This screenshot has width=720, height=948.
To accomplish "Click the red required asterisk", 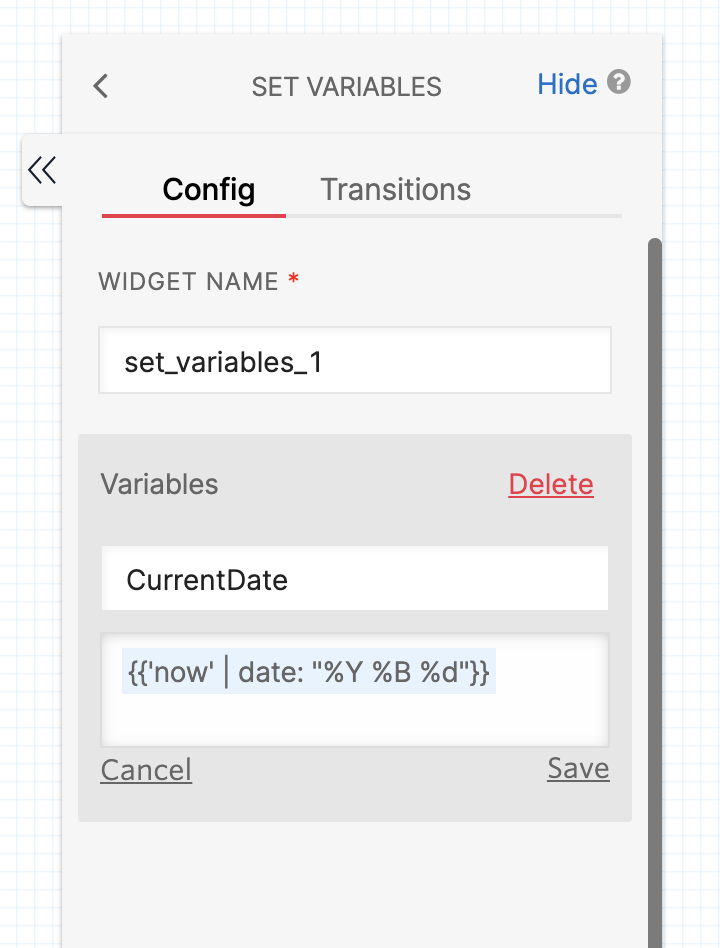I will [x=294, y=279].
